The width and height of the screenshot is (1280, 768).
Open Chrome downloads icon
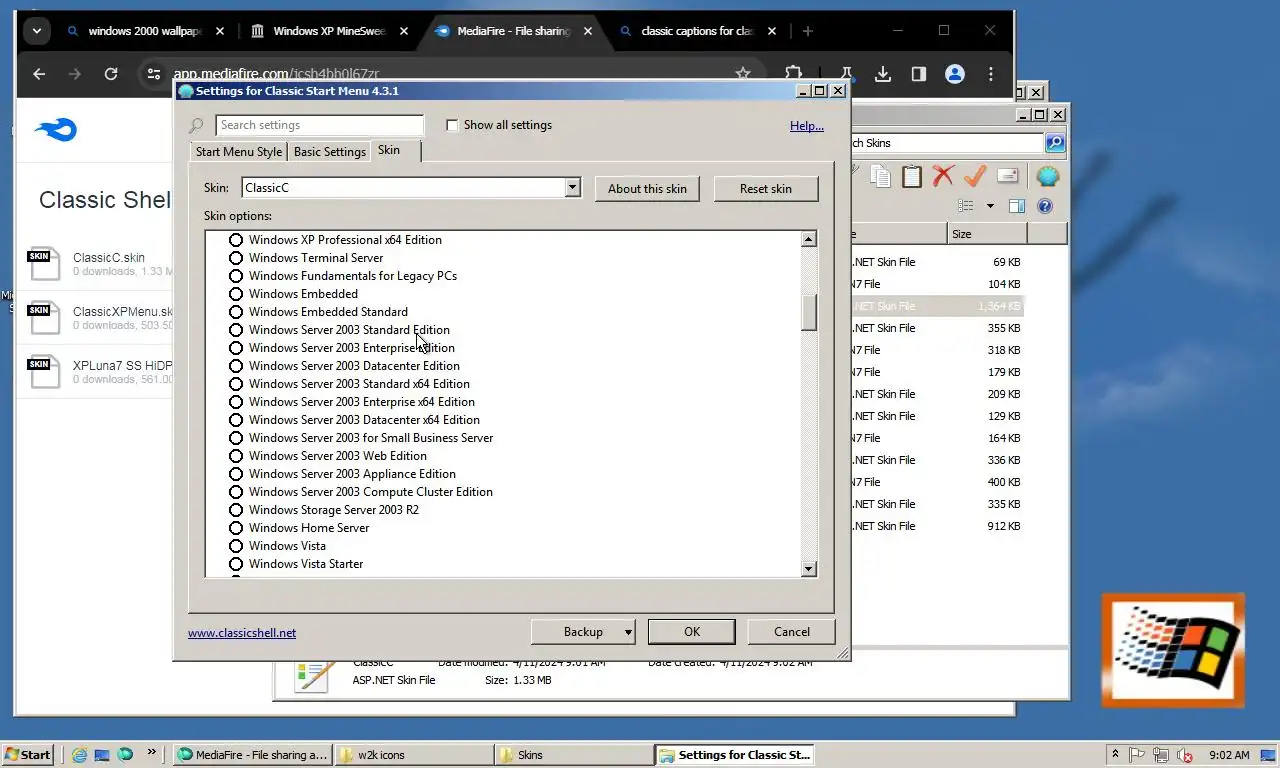click(883, 74)
